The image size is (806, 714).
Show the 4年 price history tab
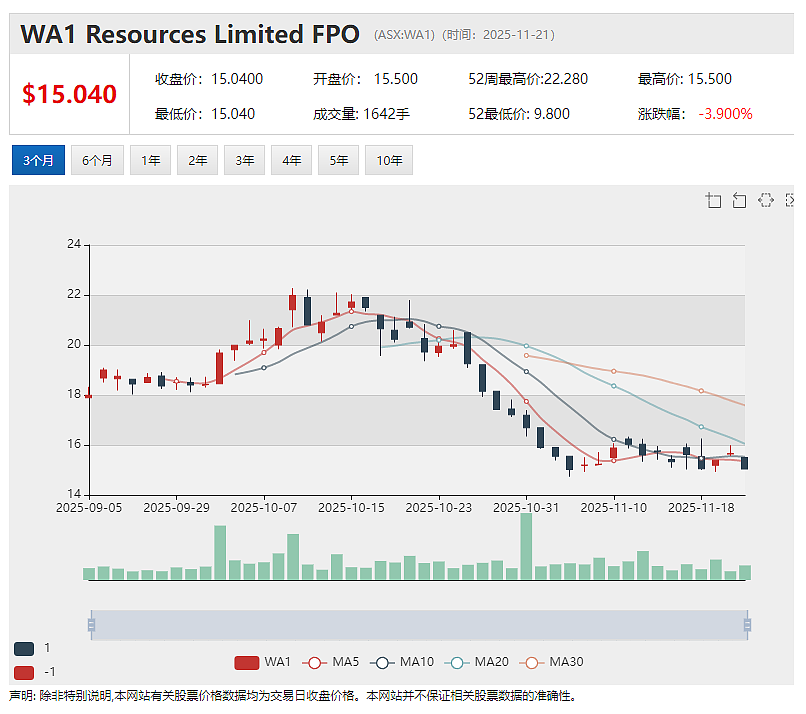[x=291, y=160]
